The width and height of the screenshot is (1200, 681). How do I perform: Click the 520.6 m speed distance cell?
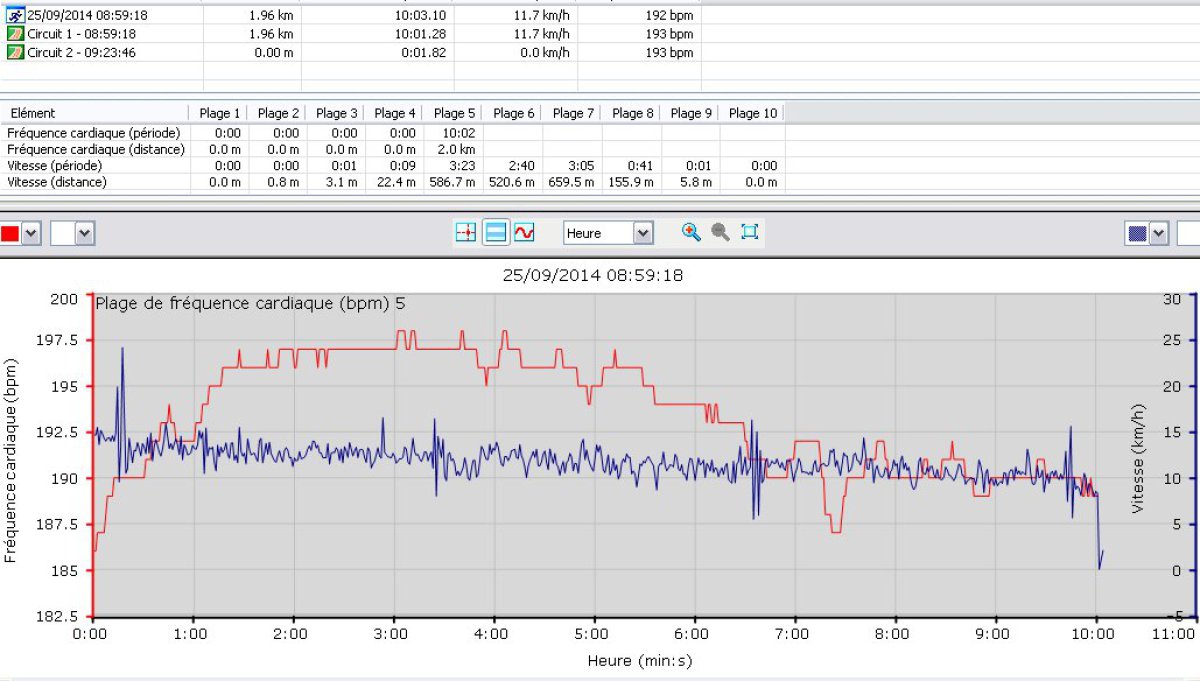click(x=512, y=182)
